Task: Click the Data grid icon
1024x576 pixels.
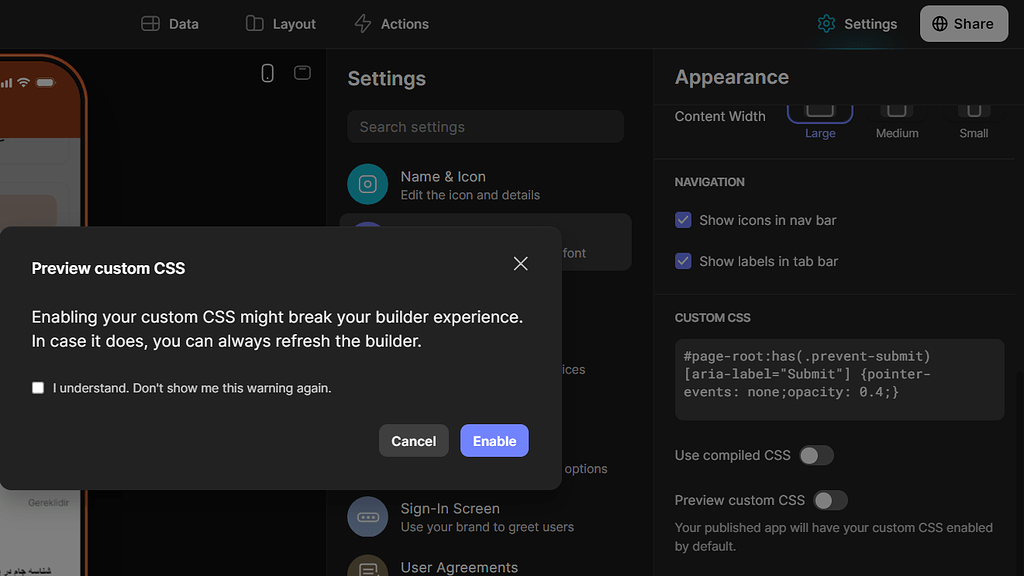Action: coord(151,23)
